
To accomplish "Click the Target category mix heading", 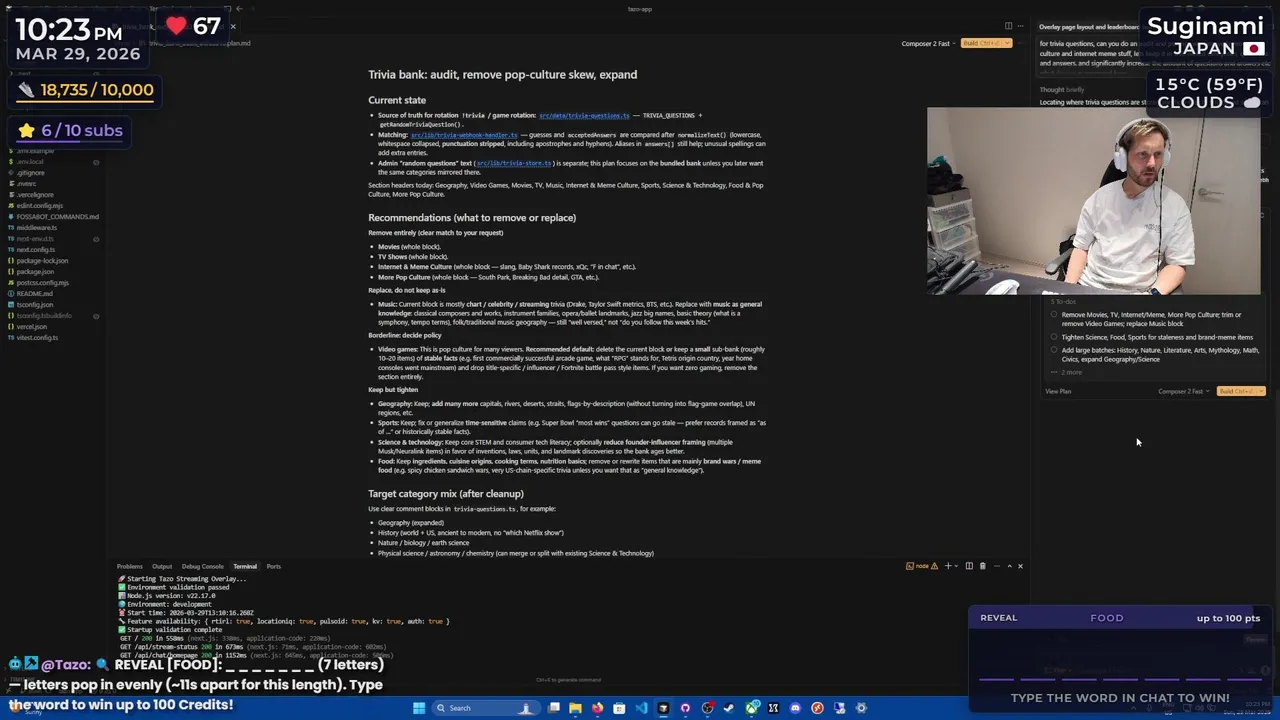I will tap(446, 494).
